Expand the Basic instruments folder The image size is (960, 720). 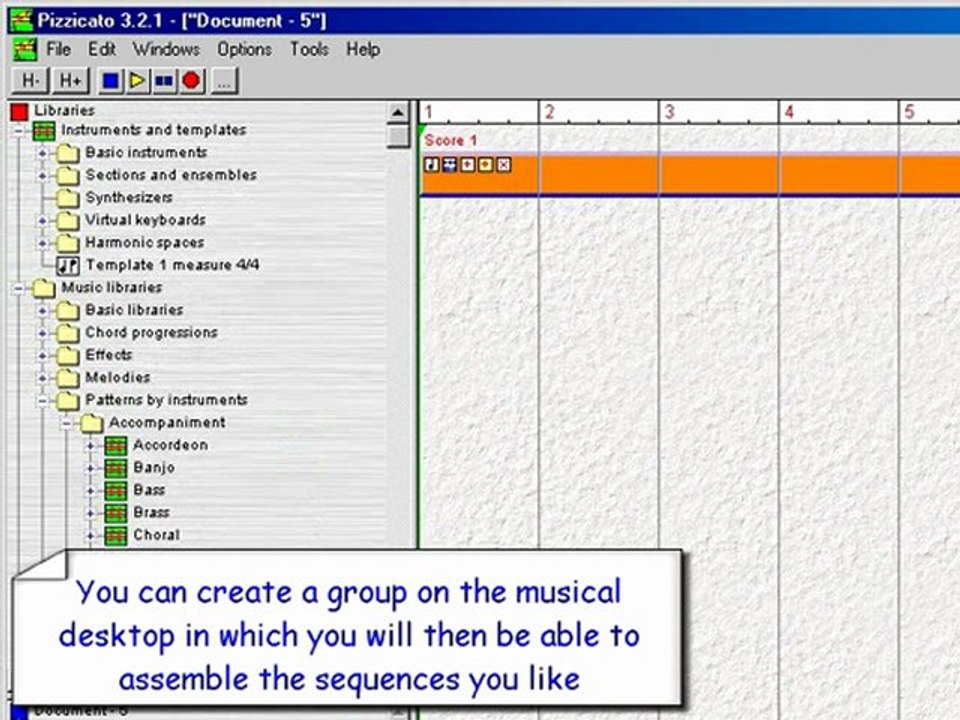click(42, 153)
